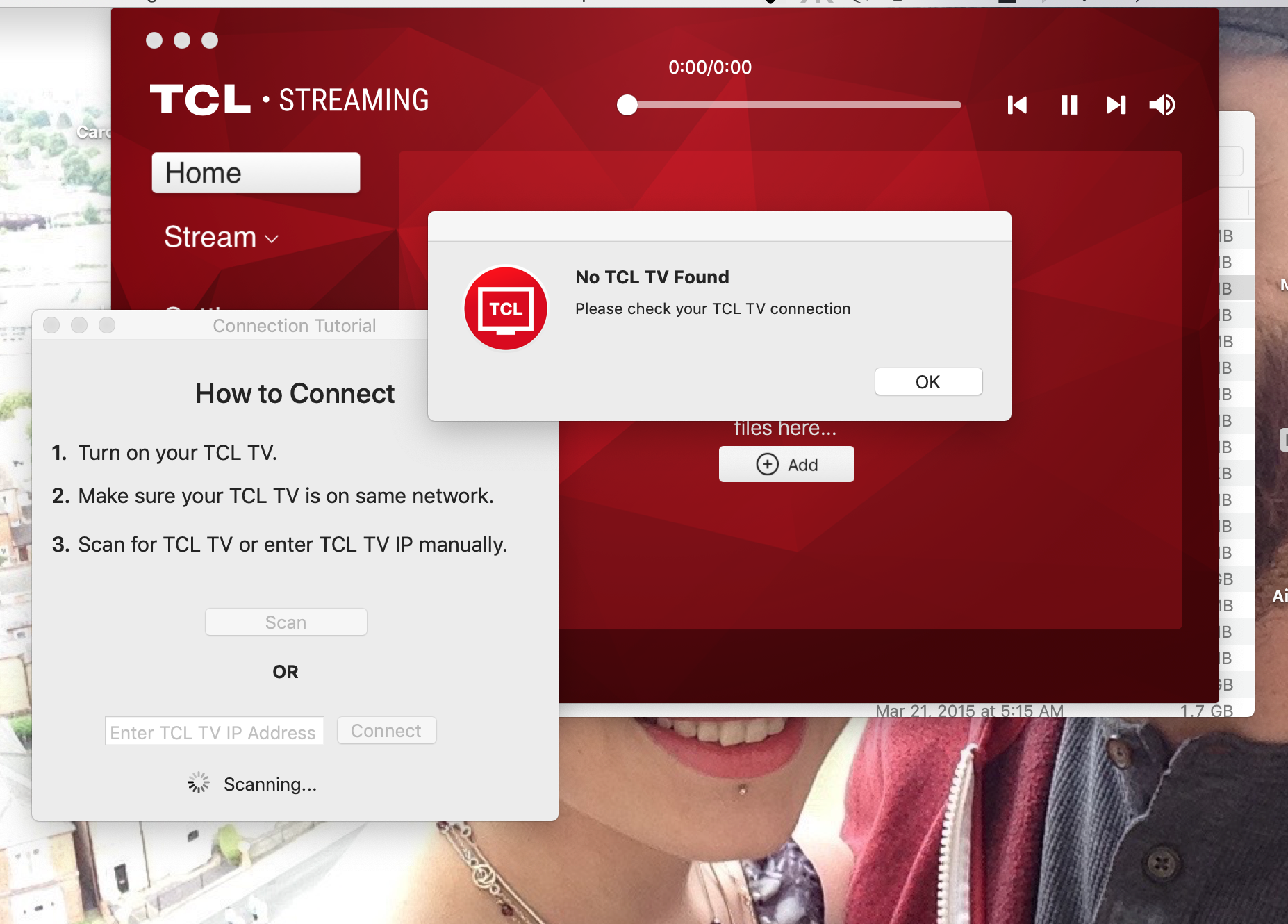Open the Home menu item
The height and width of the screenshot is (924, 1288).
tap(256, 172)
